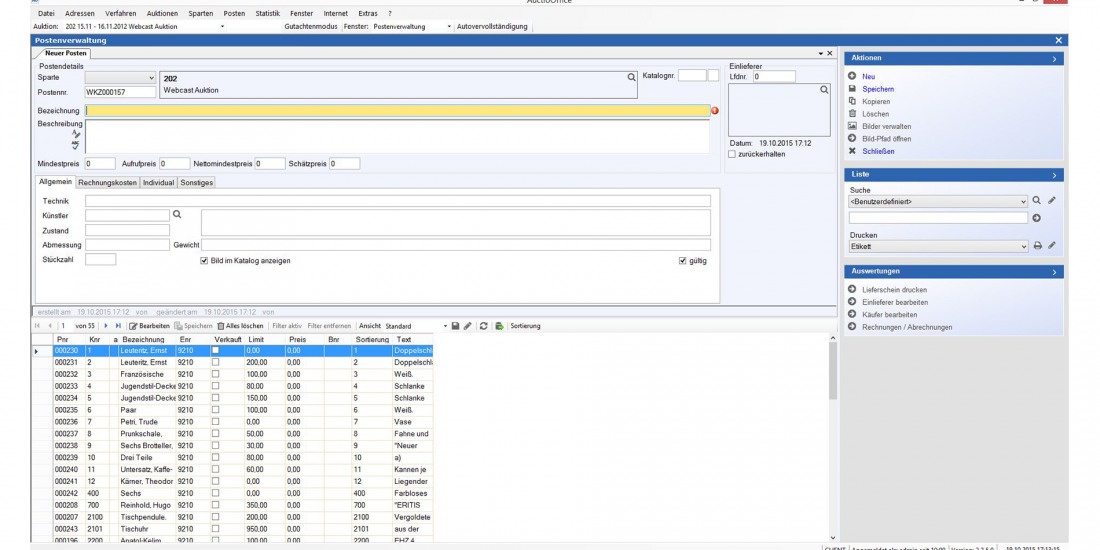Click the go arrow beside the search text field
This screenshot has width=1100, height=550.
pos(1037,218)
